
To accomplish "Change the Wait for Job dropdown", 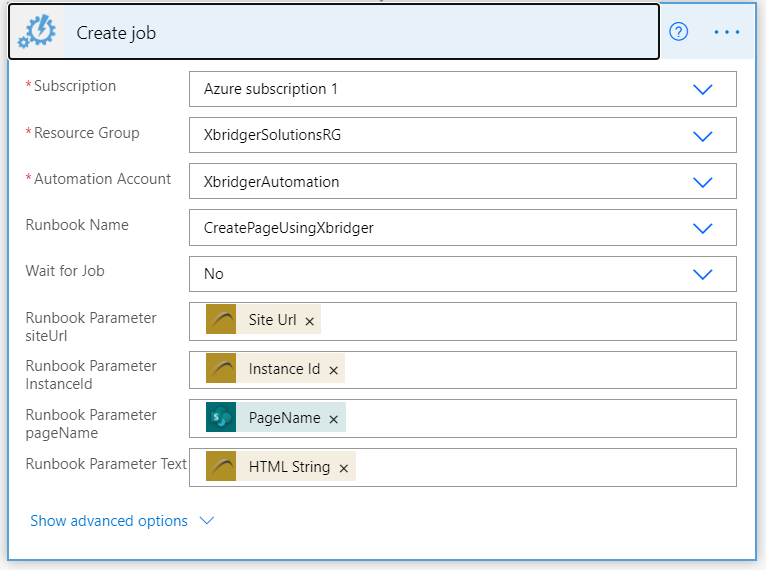I will 463,274.
